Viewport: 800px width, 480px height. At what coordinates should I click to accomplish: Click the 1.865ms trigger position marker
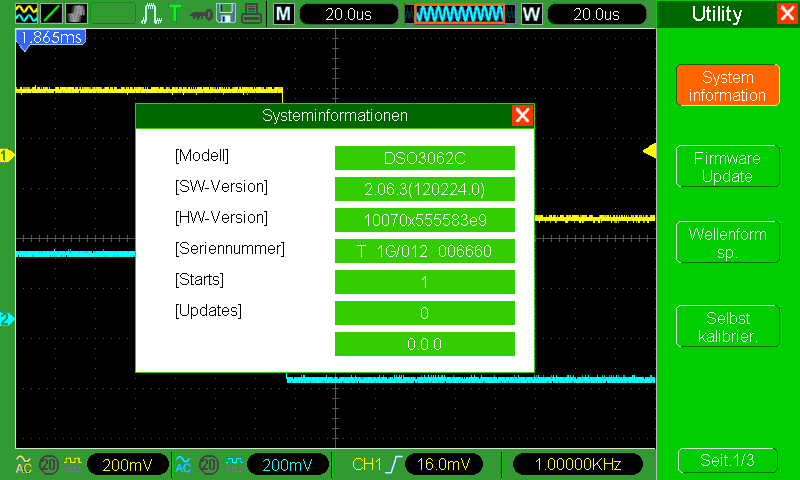(x=51, y=38)
